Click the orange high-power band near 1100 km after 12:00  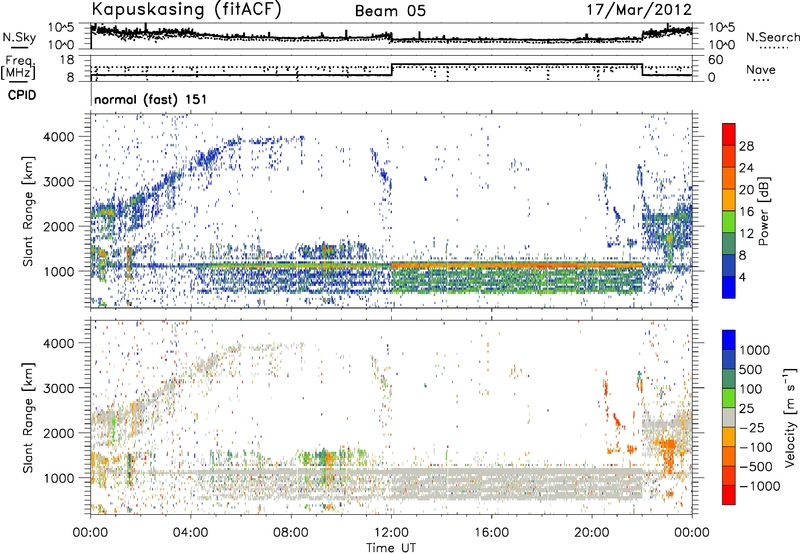515,265
